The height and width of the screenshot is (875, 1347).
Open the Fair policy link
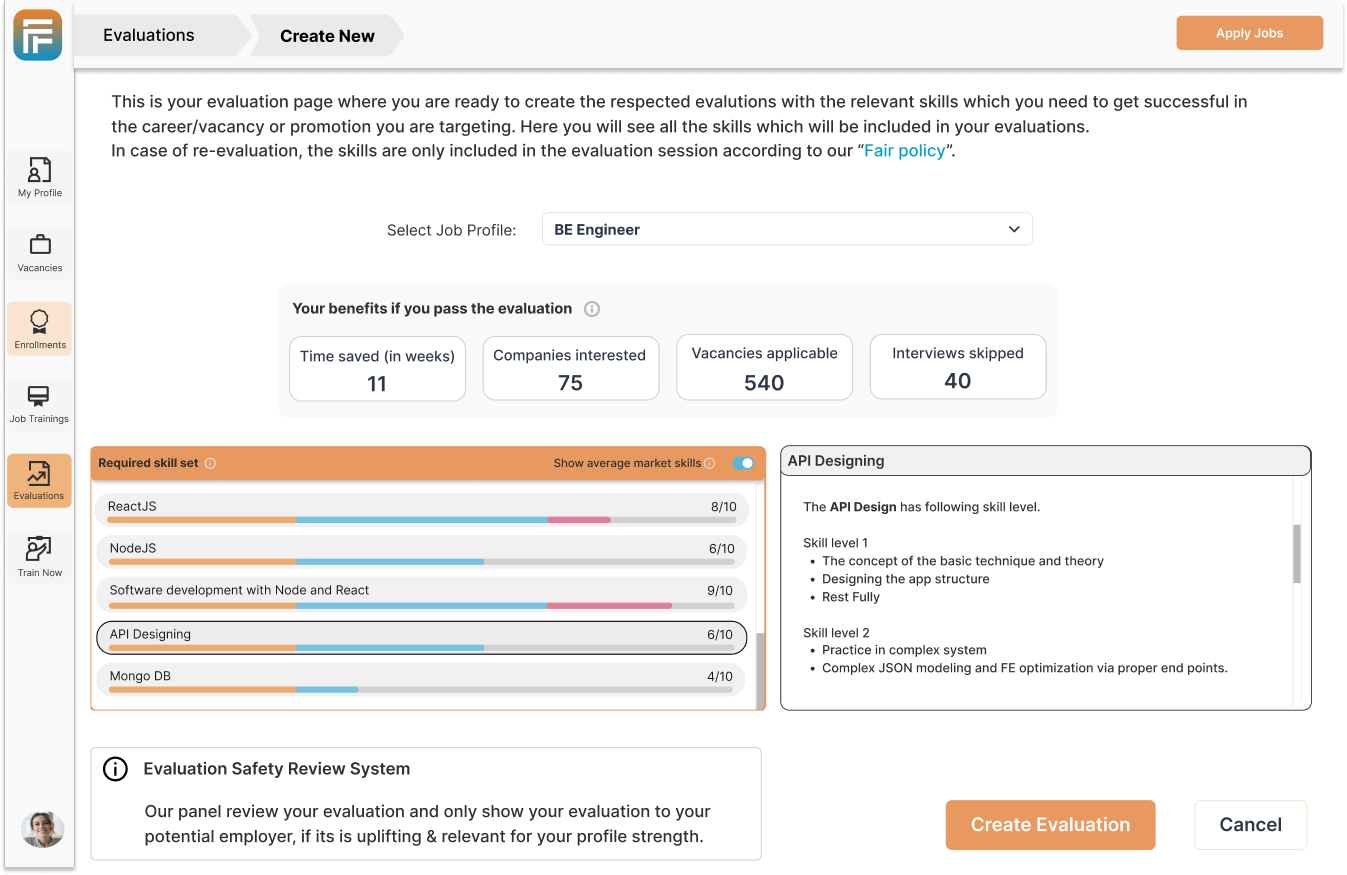tap(904, 153)
